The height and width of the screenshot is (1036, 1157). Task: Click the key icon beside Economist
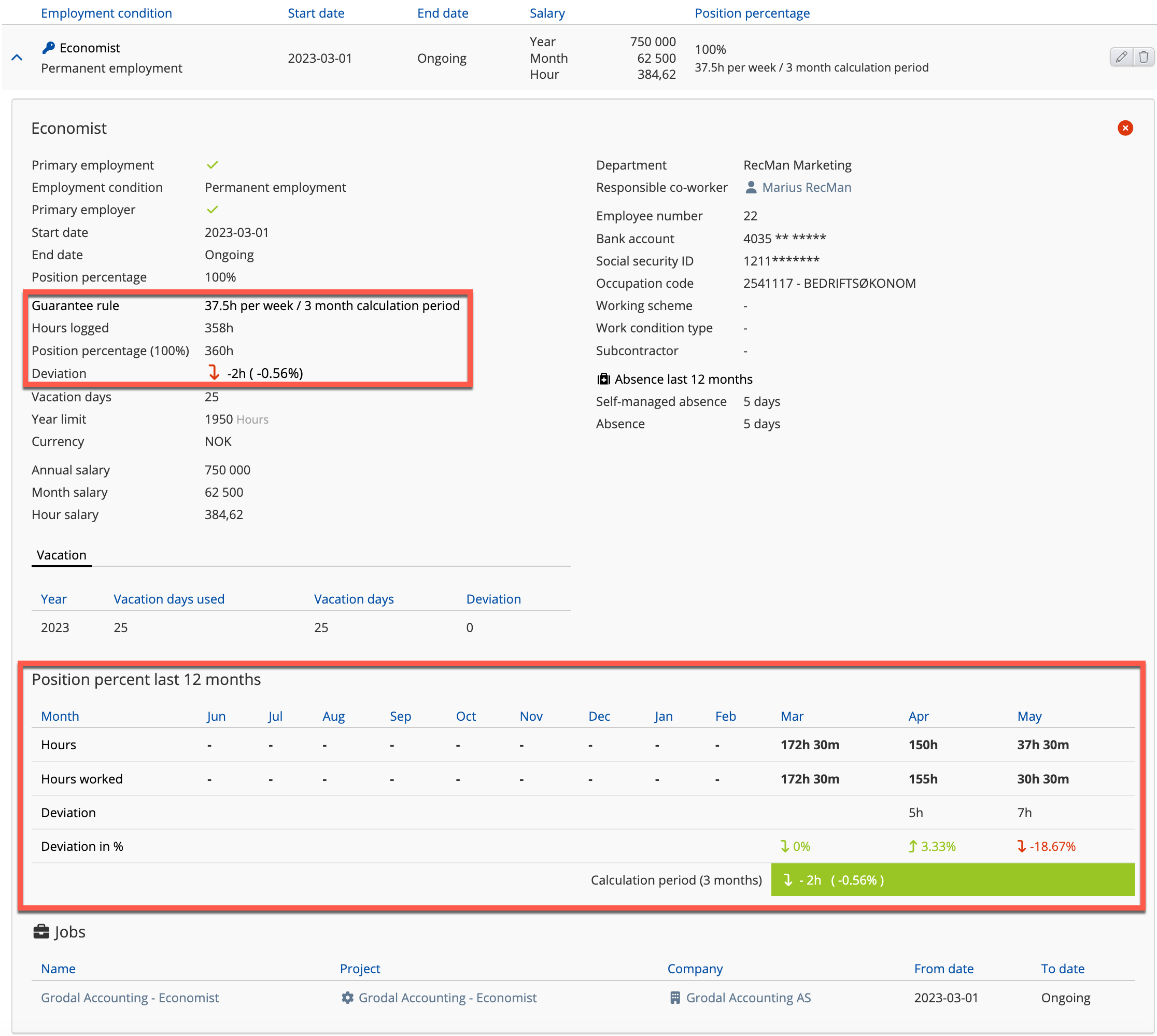pyautogui.click(x=48, y=48)
